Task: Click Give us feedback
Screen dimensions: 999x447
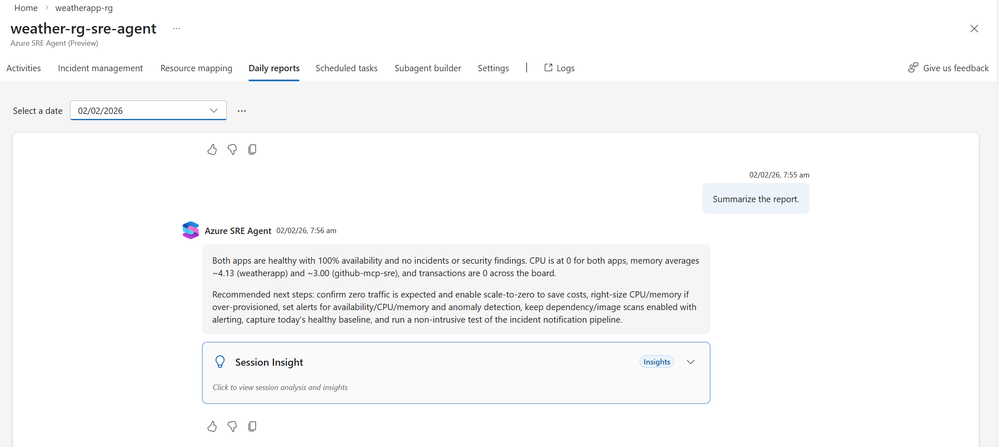Action: 948,68
